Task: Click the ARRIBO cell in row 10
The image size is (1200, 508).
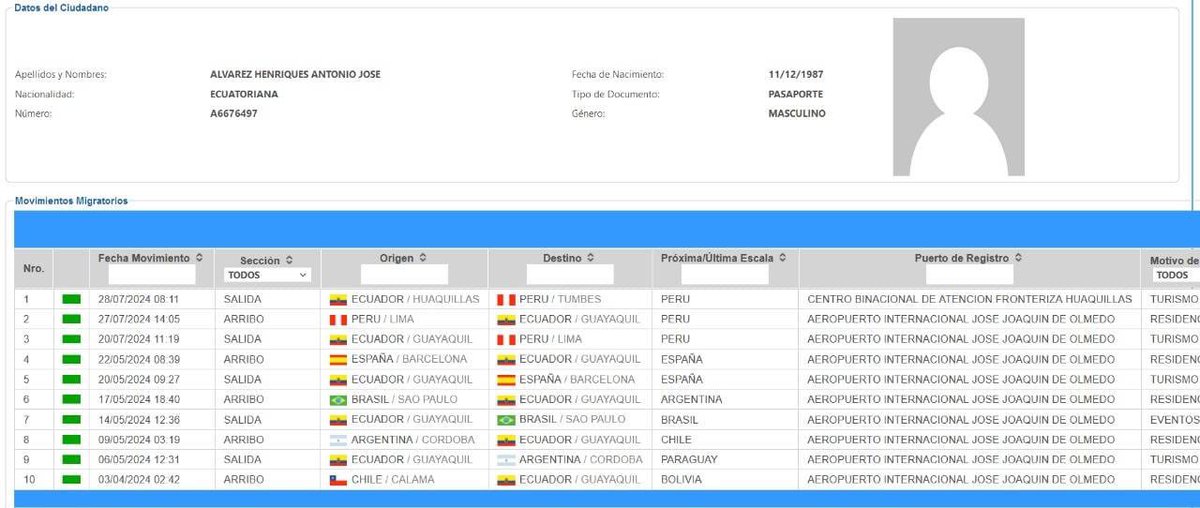Action: pos(245,479)
